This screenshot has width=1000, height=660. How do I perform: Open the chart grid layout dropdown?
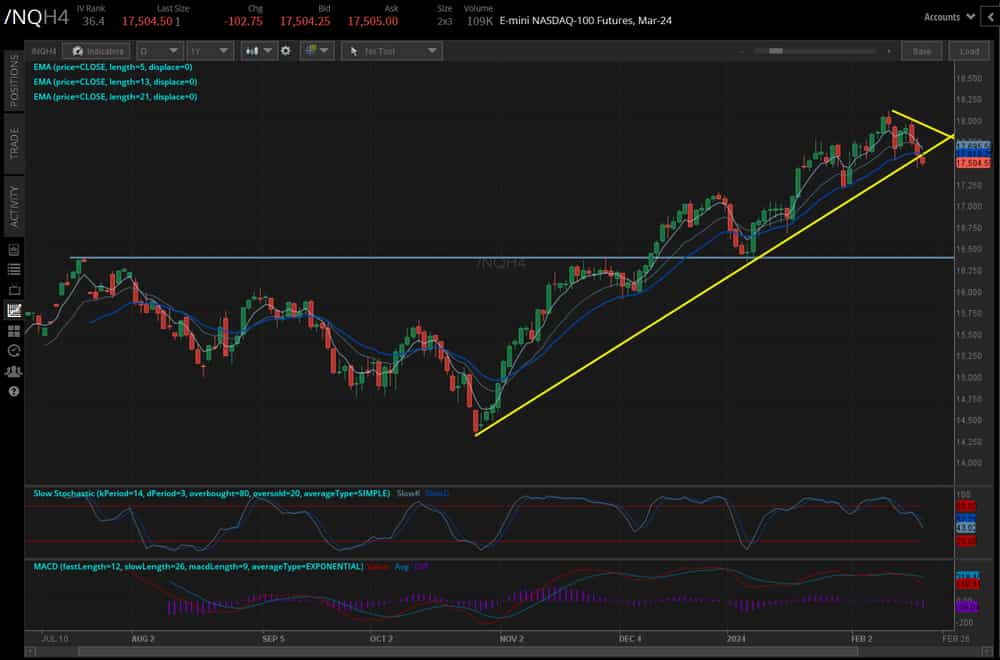317,51
